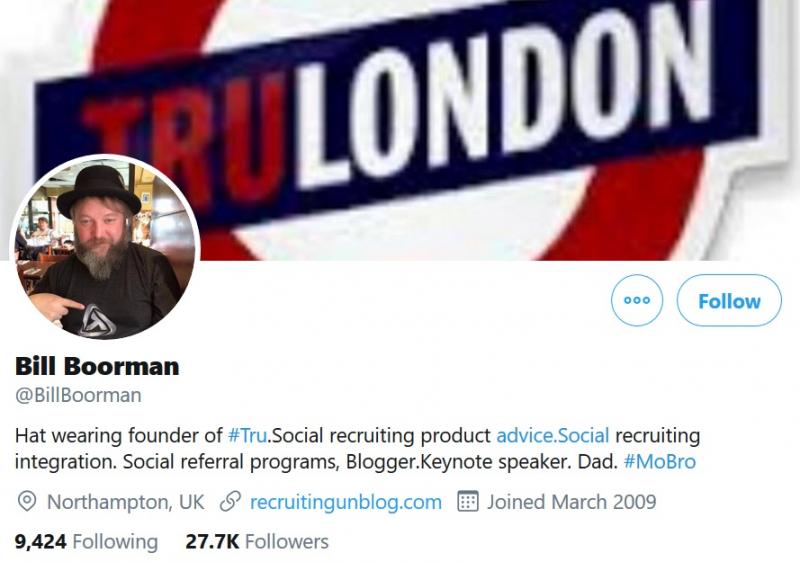Click the Joined March 2009 text
The image size is (800, 562).
571,501
